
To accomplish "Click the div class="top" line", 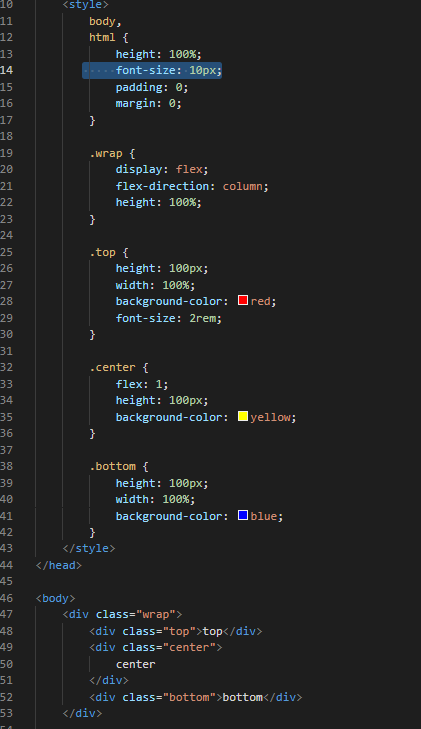I will 176,631.
